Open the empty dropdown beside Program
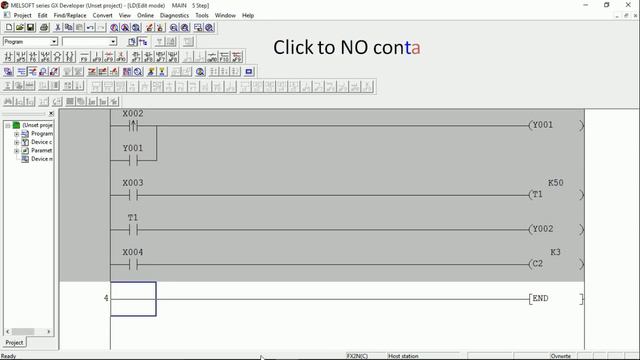The width and height of the screenshot is (640, 360). pos(113,42)
